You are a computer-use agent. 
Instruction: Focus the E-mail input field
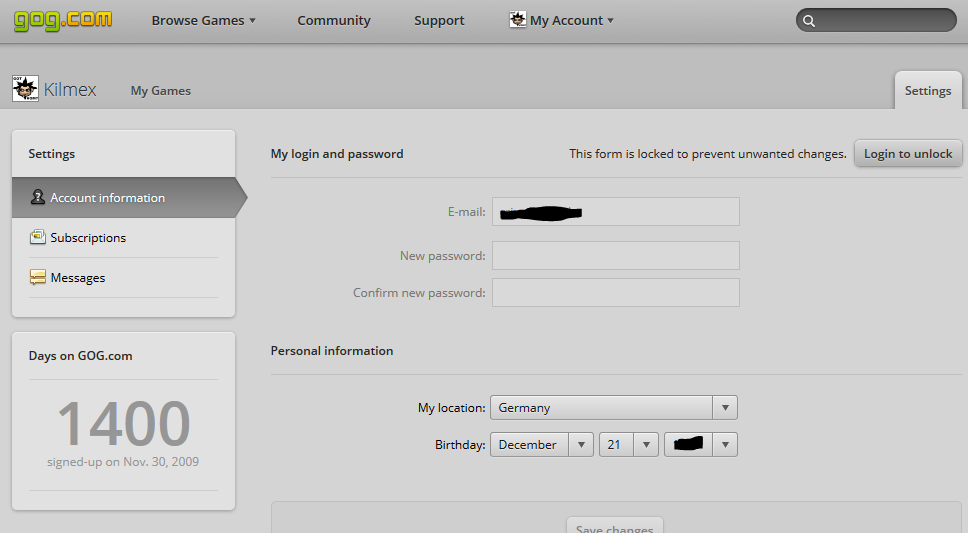[615, 212]
